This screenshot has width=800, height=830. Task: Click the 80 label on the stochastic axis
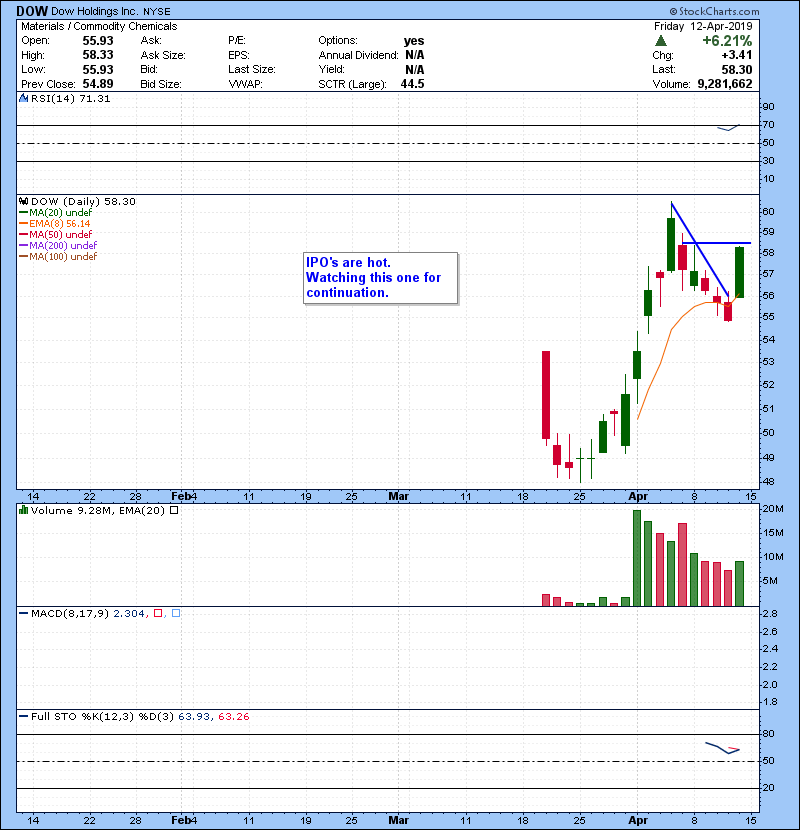[768, 734]
